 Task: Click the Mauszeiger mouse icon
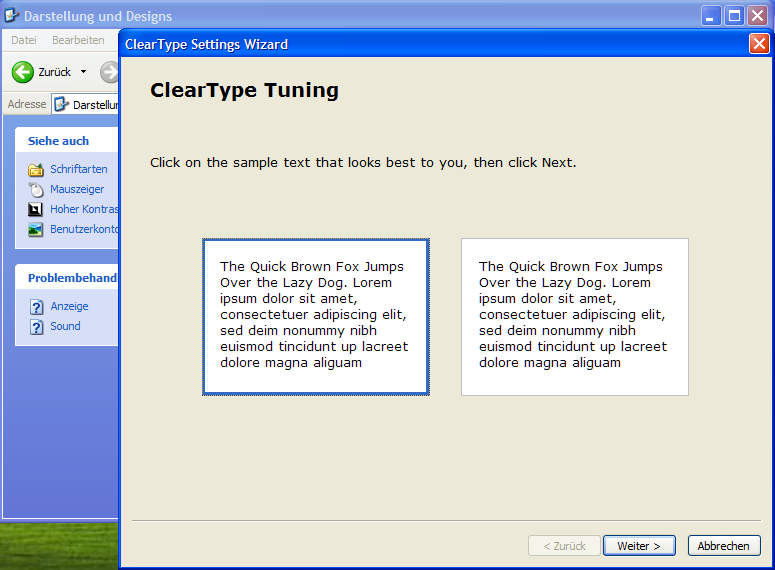[x=36, y=190]
